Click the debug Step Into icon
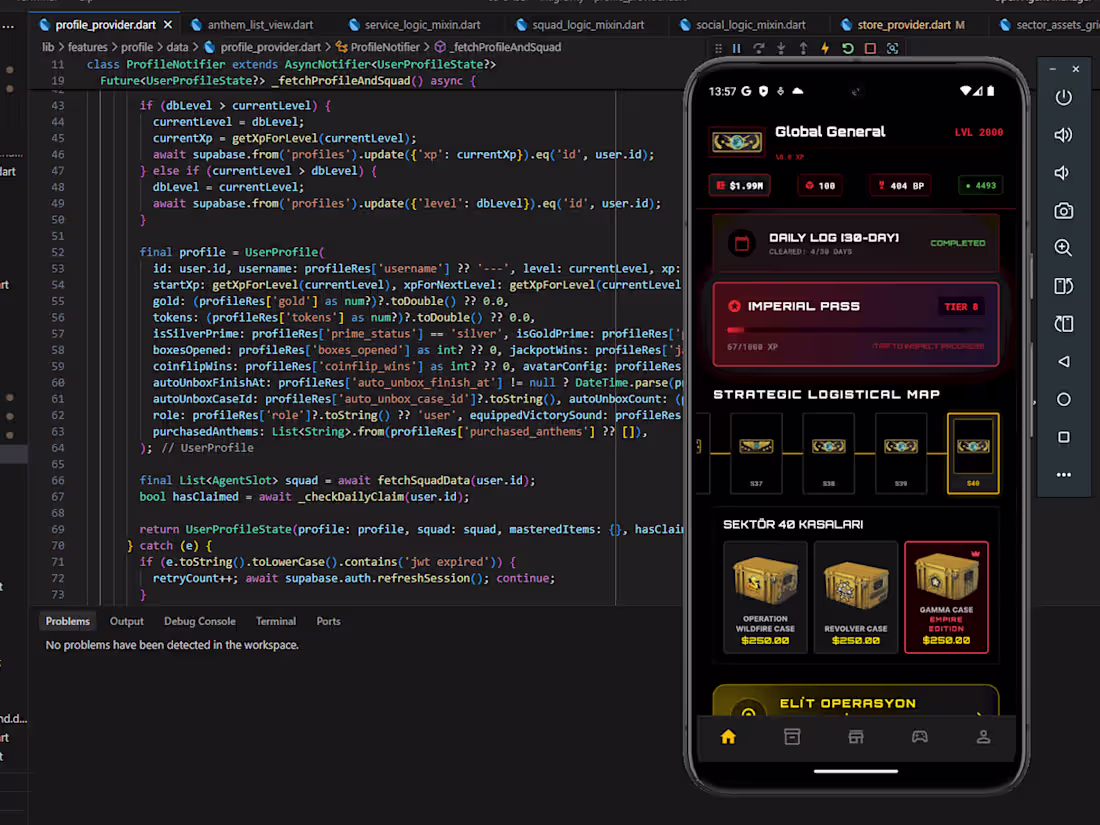Screen dimensions: 1100x825 point(781,48)
